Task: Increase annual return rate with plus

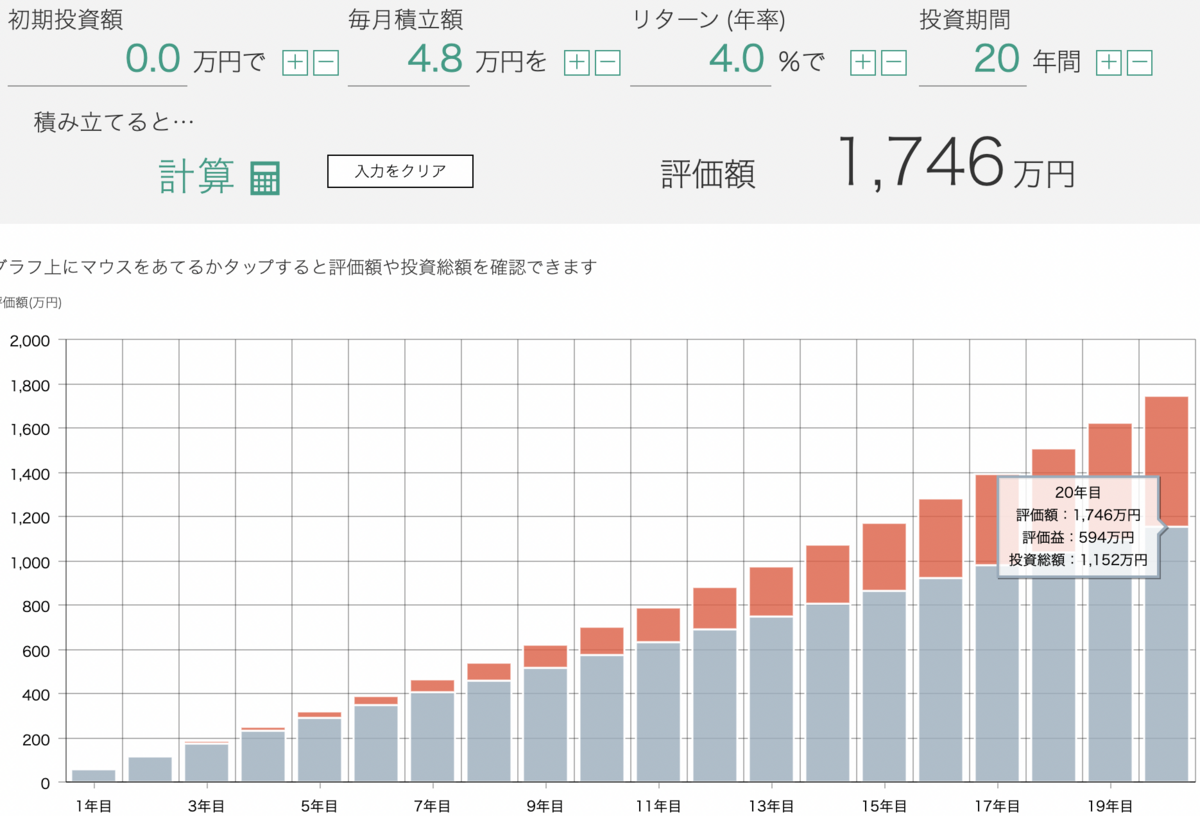Action: pos(863,63)
